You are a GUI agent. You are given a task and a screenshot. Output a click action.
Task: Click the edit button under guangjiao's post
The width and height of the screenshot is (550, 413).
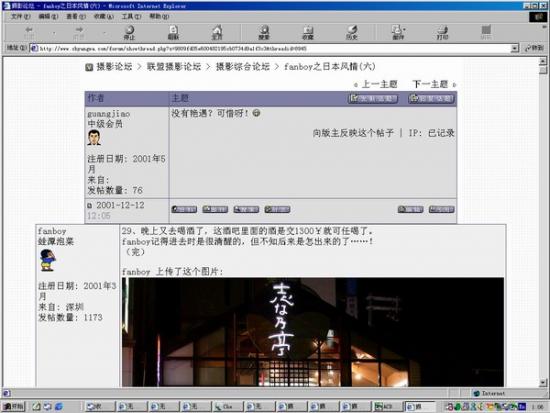point(410,209)
